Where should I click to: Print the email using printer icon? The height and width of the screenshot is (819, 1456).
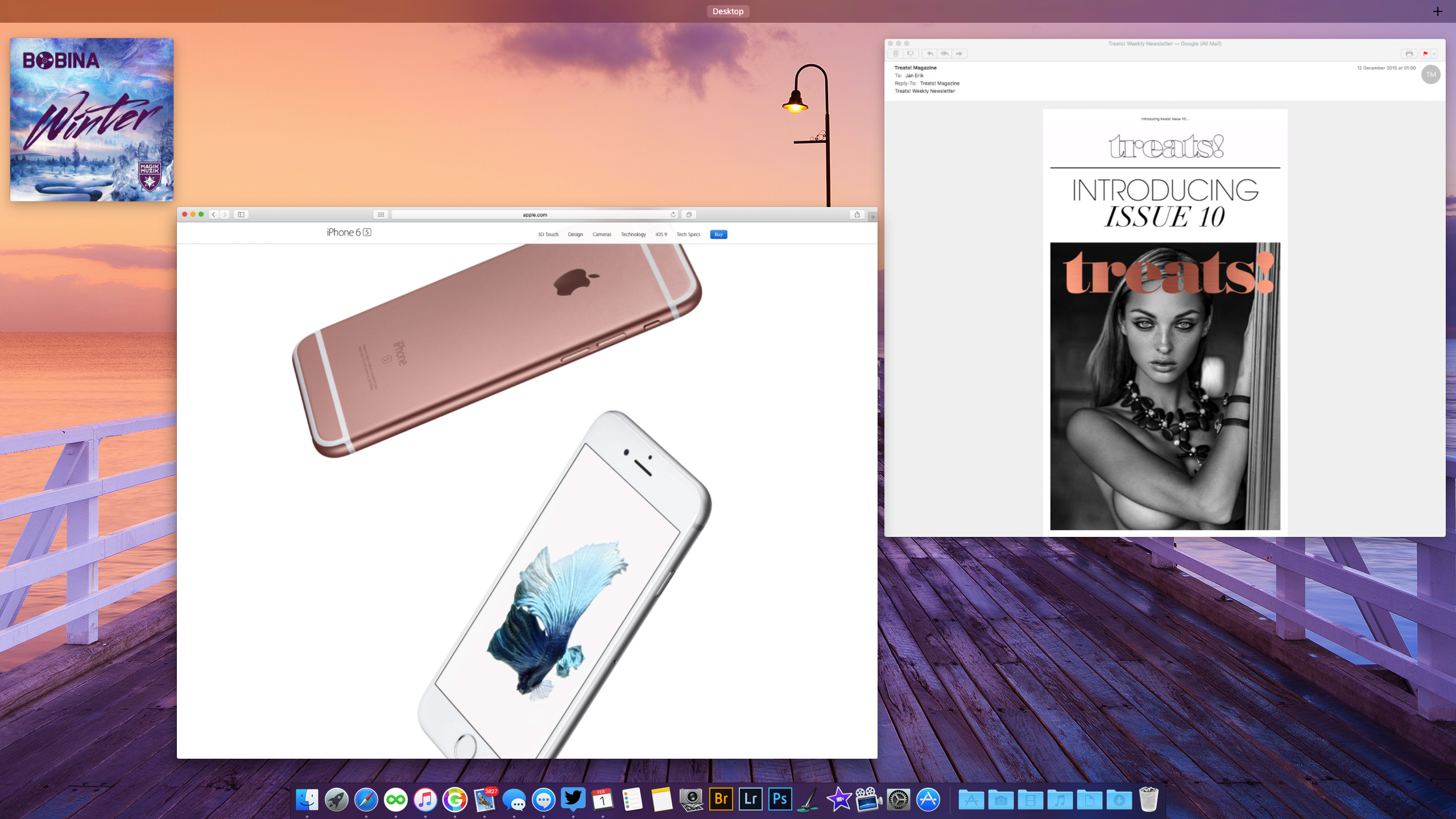1409,53
